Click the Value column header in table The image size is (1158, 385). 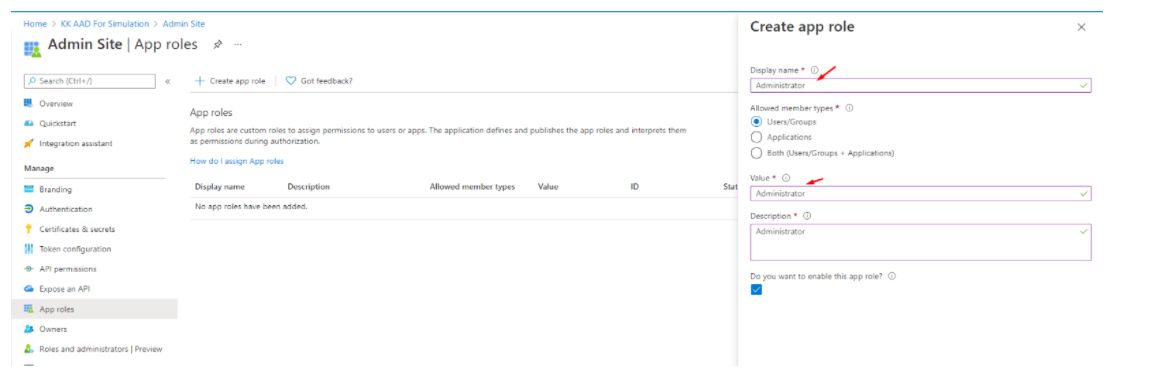coord(547,187)
